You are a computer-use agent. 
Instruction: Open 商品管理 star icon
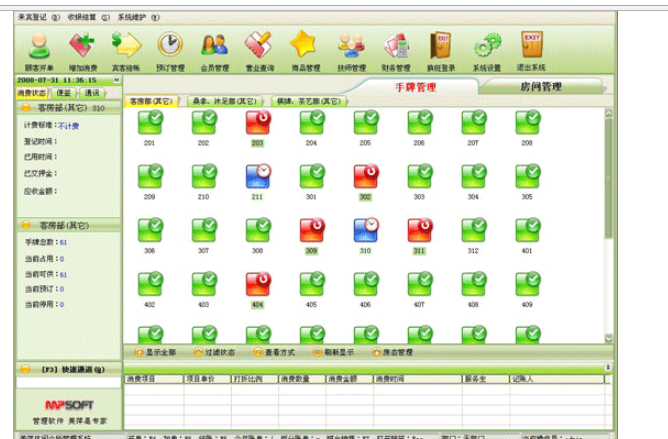tap(305, 51)
